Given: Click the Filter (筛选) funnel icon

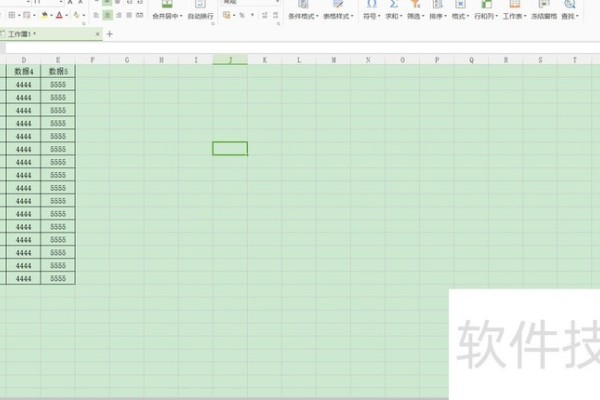Looking at the screenshot, I should pyautogui.click(x=415, y=4).
